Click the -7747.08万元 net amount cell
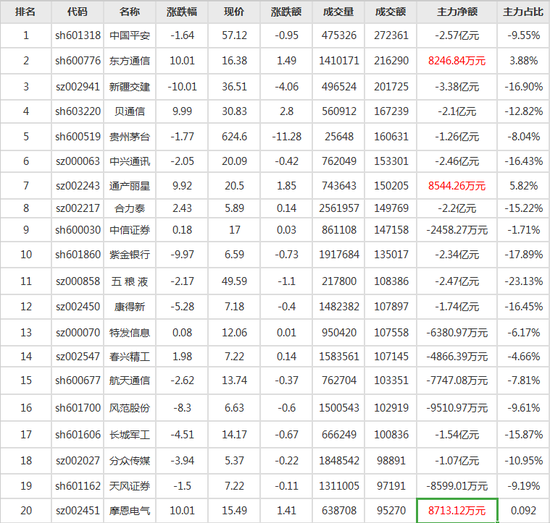This screenshot has width=550, height=523. point(457,381)
